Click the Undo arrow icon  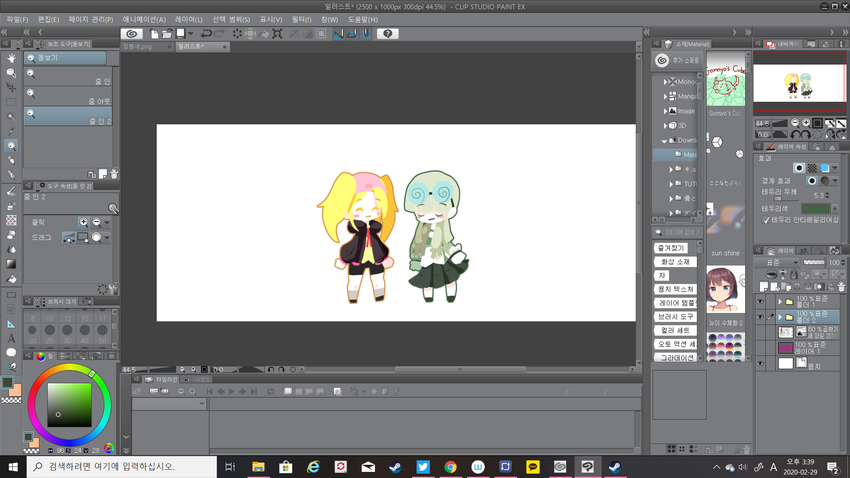(206, 34)
